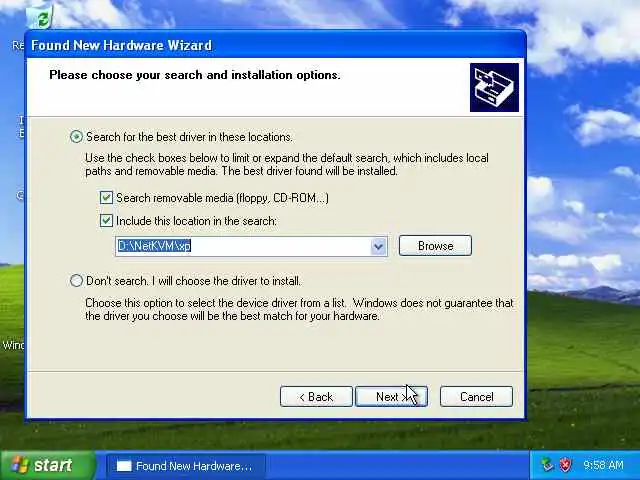Screen dimensions: 640x480
Task: Click the Recycle Bin desktop icon
Action: click(x=40, y=16)
